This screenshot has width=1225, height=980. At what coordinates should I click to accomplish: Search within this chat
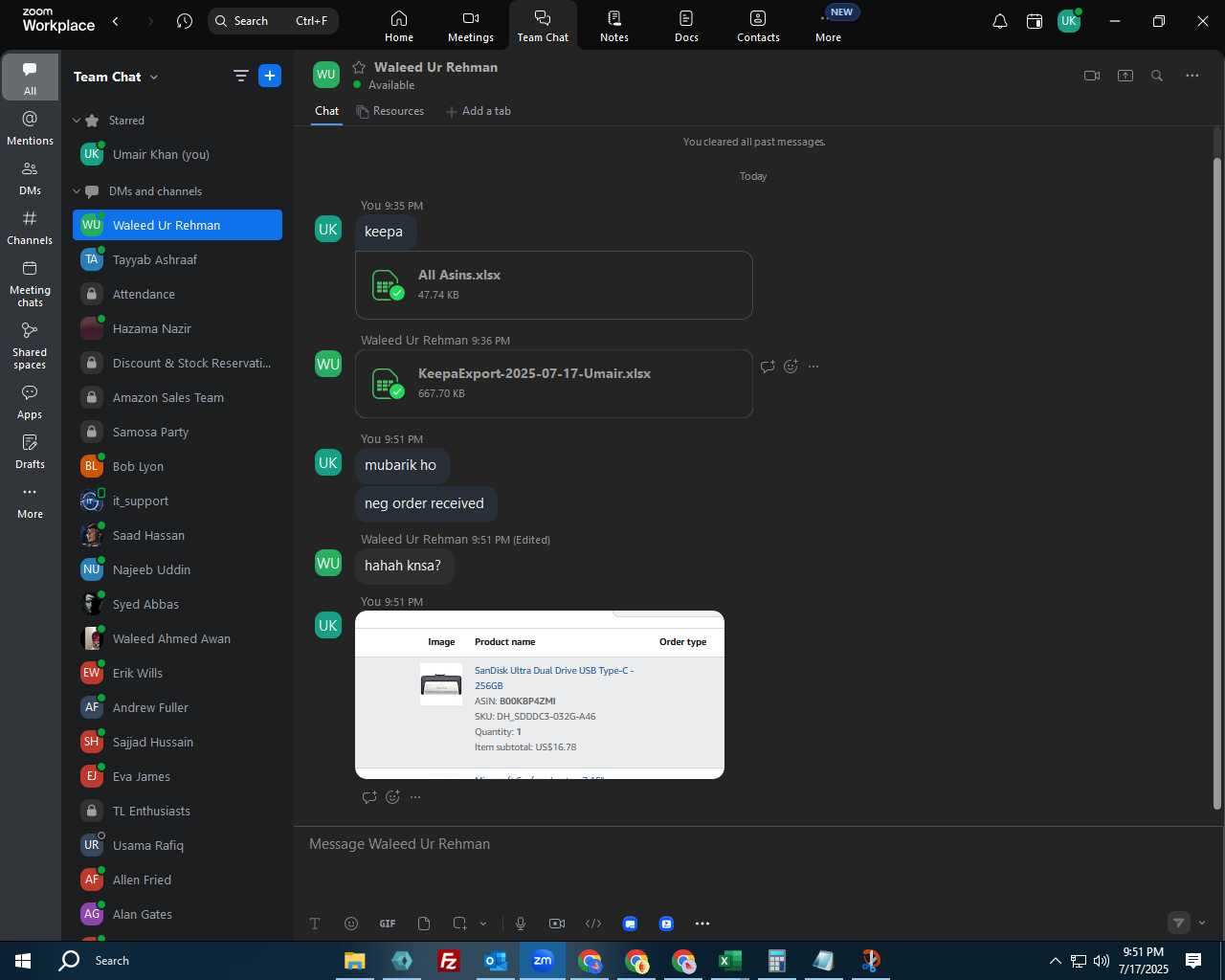[x=1157, y=76]
